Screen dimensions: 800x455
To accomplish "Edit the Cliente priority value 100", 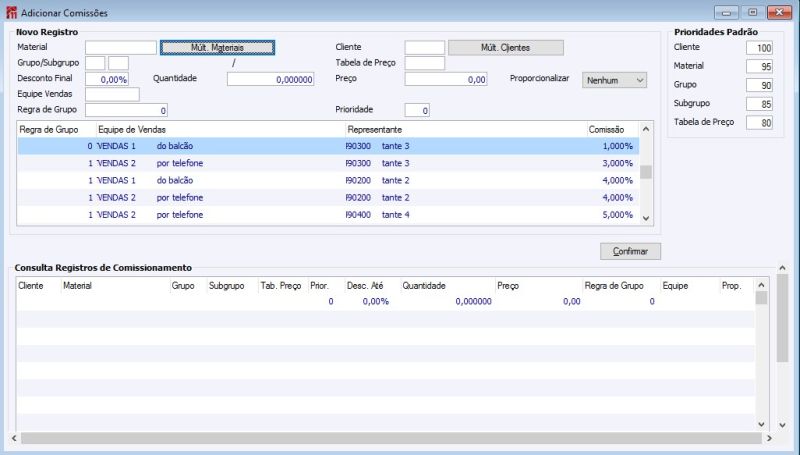I will point(760,48).
